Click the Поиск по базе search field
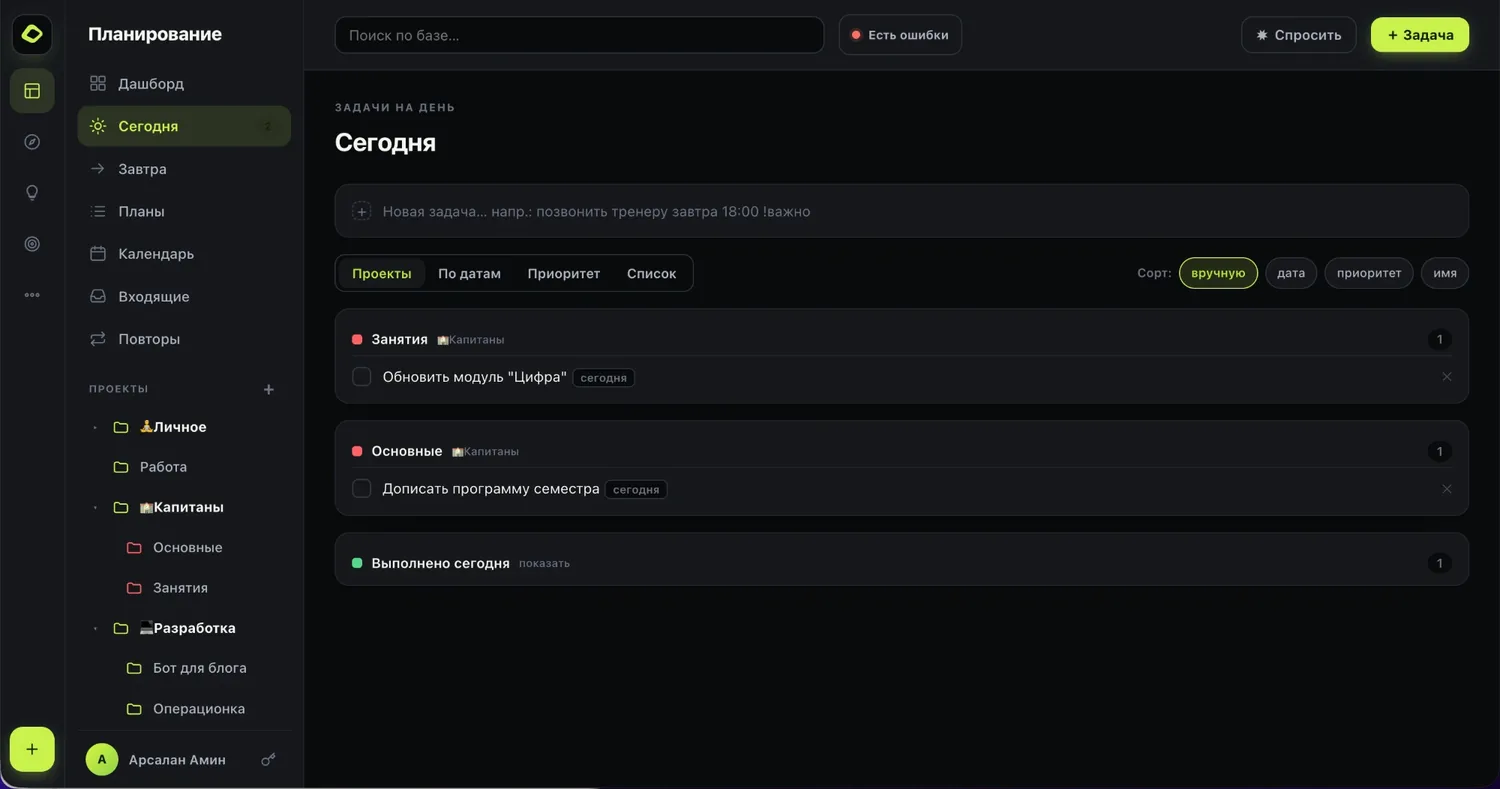1500x789 pixels. (x=579, y=35)
